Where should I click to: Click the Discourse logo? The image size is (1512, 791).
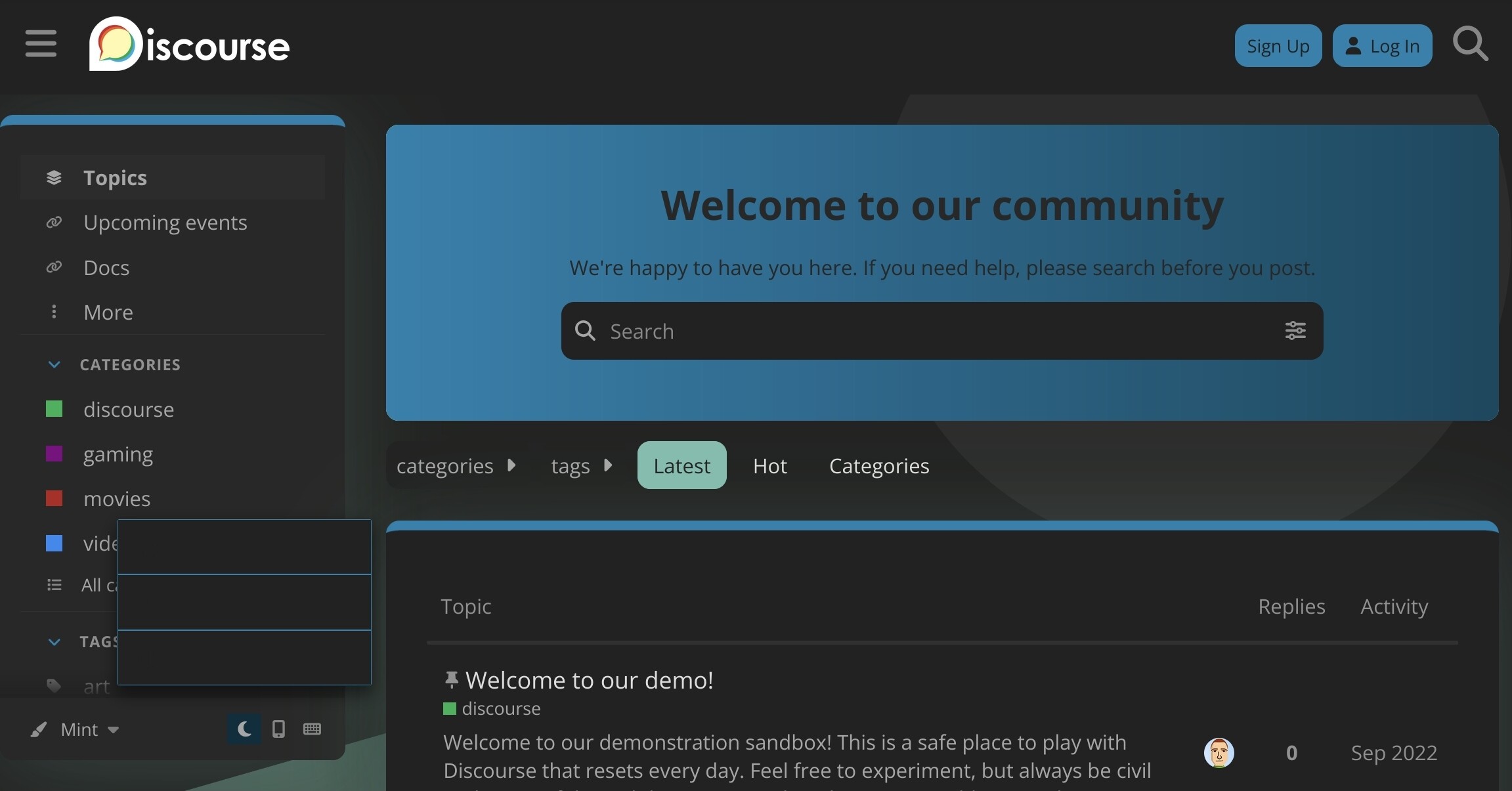point(189,44)
